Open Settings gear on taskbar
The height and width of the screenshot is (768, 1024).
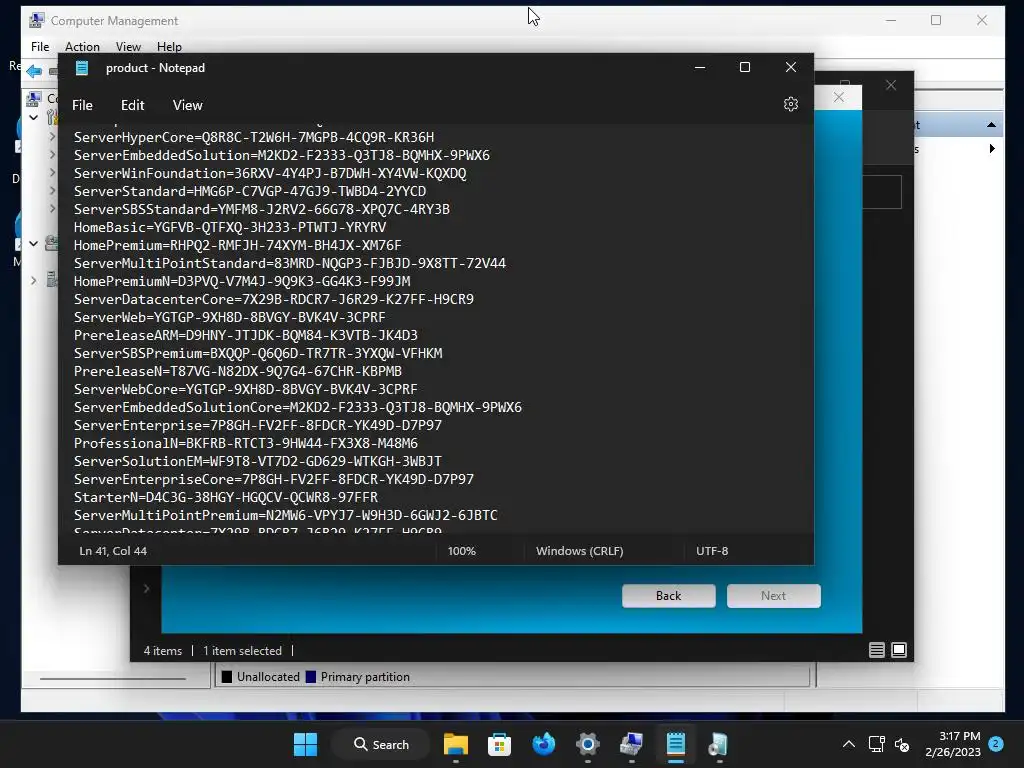point(588,744)
